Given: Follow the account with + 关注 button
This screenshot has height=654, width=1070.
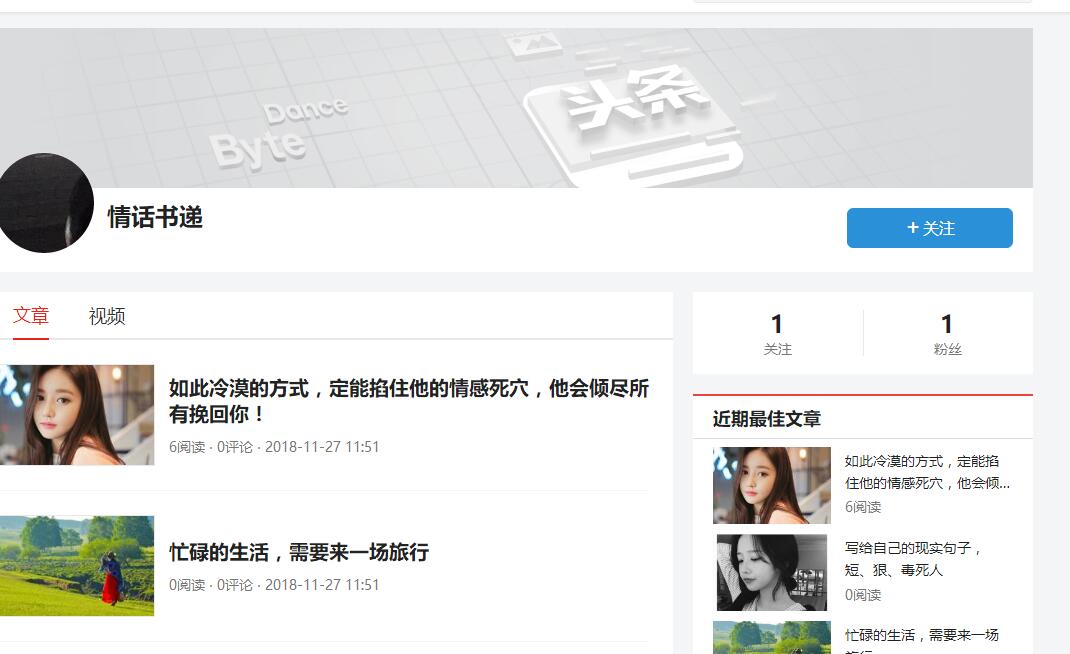Looking at the screenshot, I should (x=929, y=228).
